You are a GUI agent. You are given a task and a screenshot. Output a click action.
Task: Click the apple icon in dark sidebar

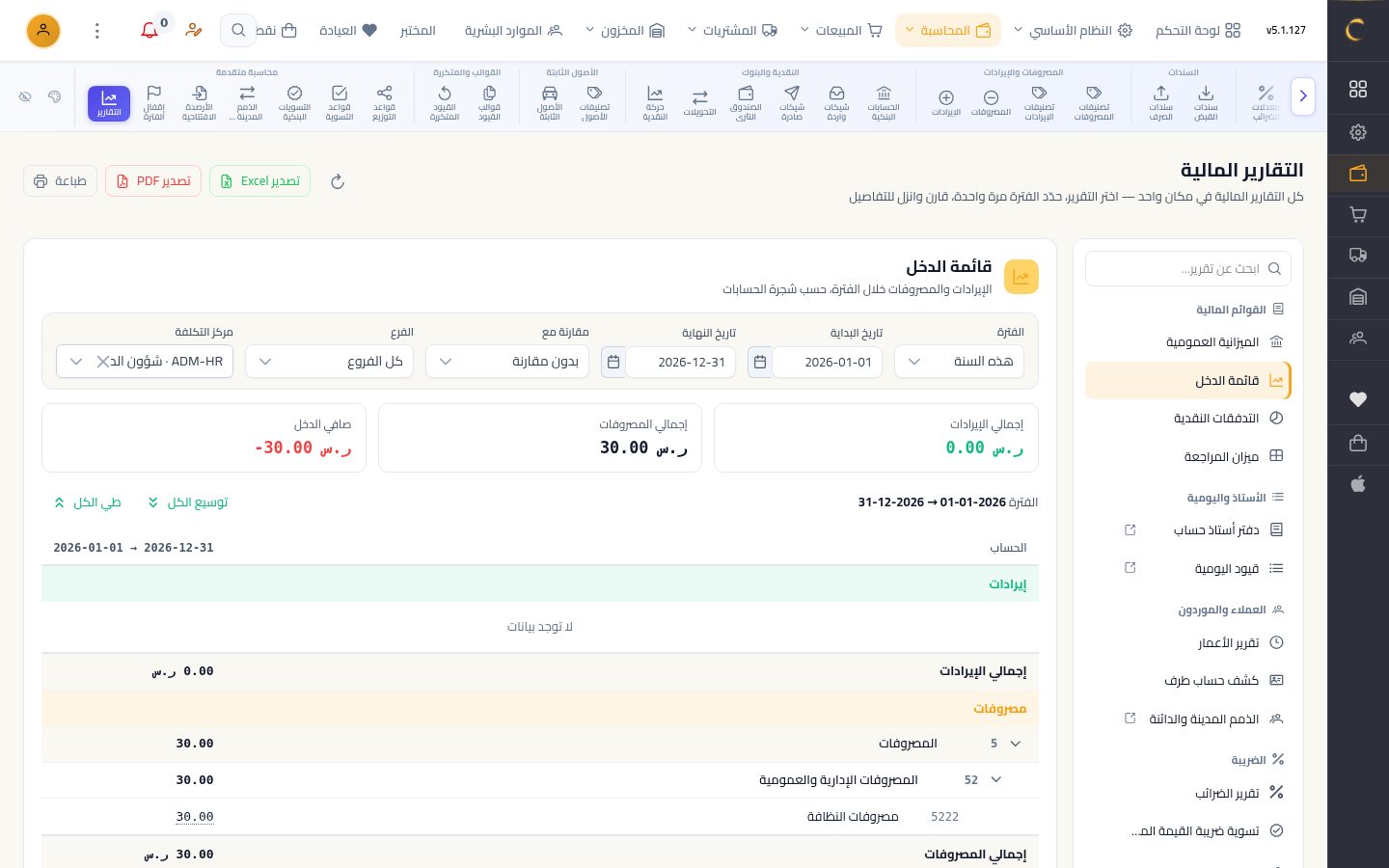[1358, 484]
